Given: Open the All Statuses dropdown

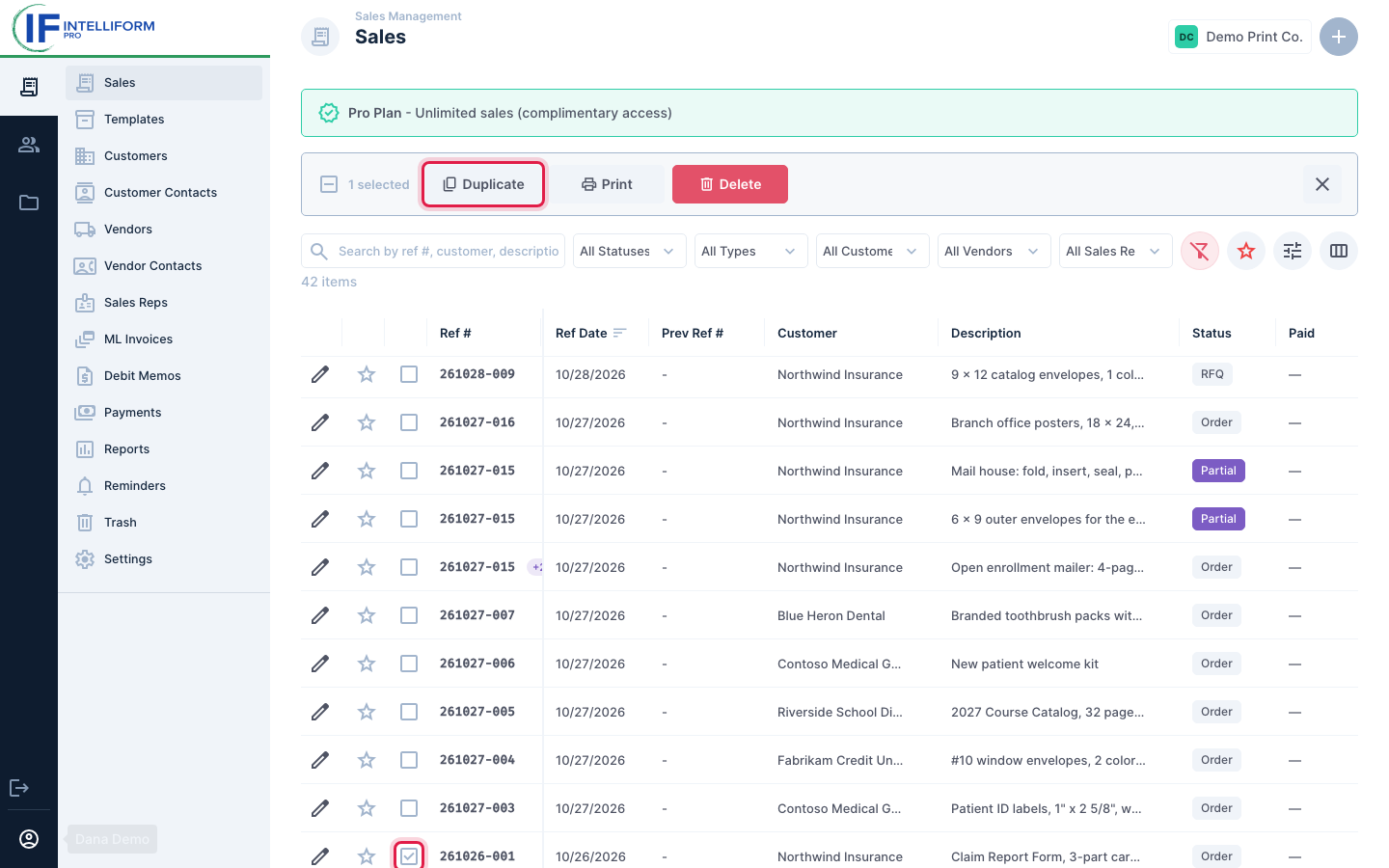Looking at the screenshot, I should [630, 251].
